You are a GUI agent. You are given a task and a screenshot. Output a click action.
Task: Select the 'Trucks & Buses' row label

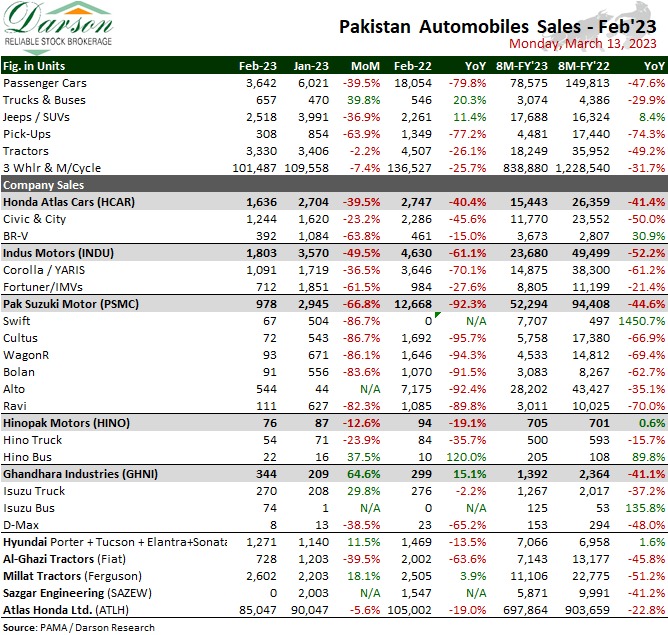(44, 100)
